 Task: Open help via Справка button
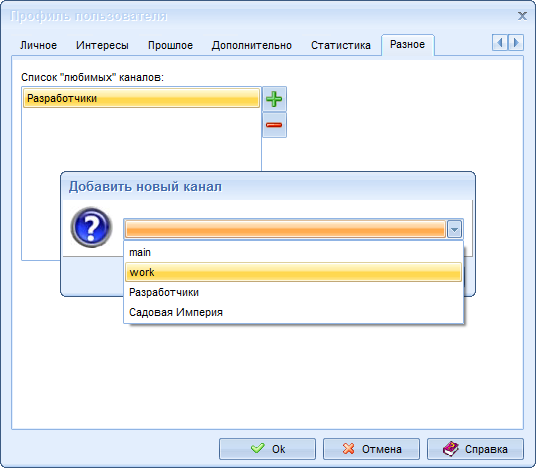coord(475,449)
